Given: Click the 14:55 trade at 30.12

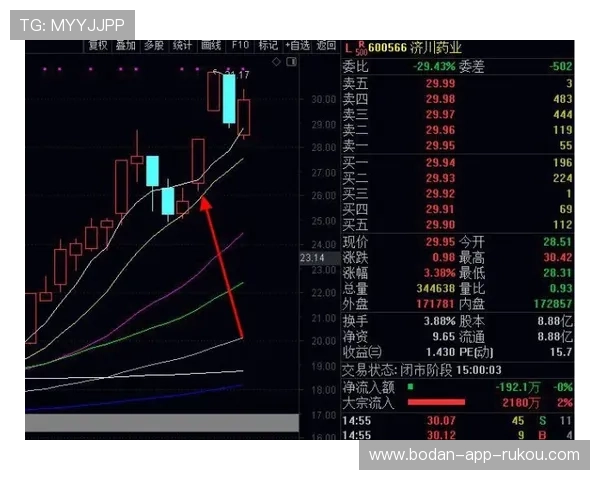Looking at the screenshot, I should [457, 435].
